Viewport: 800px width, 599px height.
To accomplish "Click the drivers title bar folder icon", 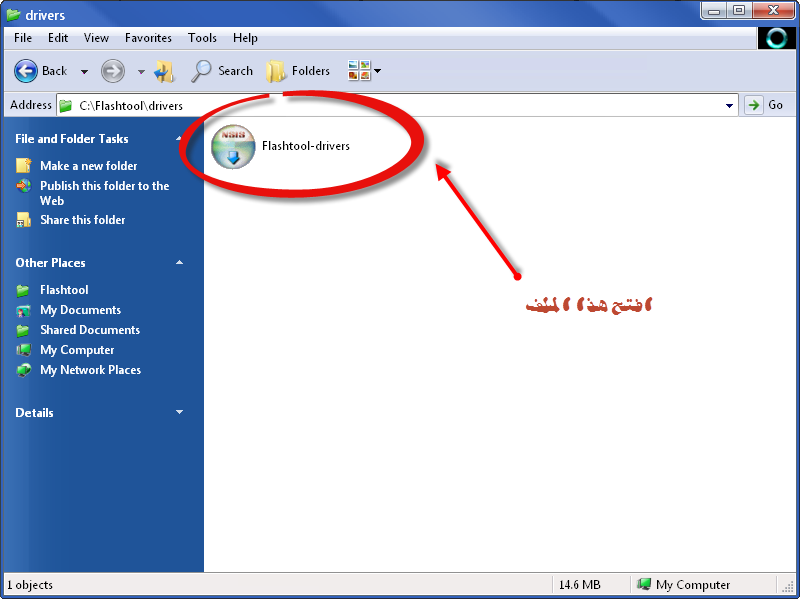I will (13, 15).
